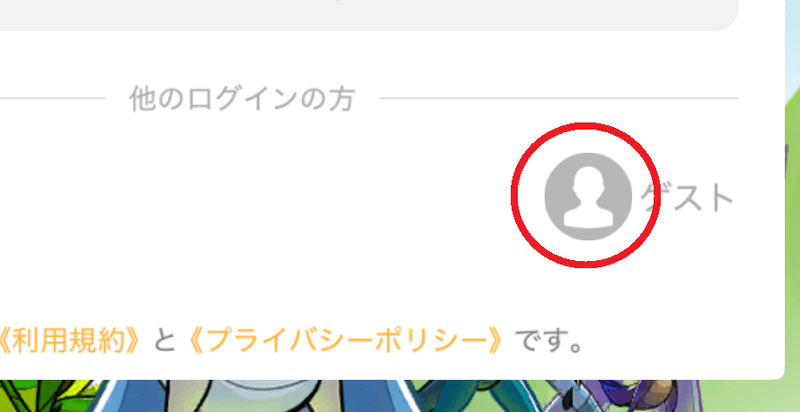
Task: Click the green leafy artwork at bottom left
Action: pos(46,397)
